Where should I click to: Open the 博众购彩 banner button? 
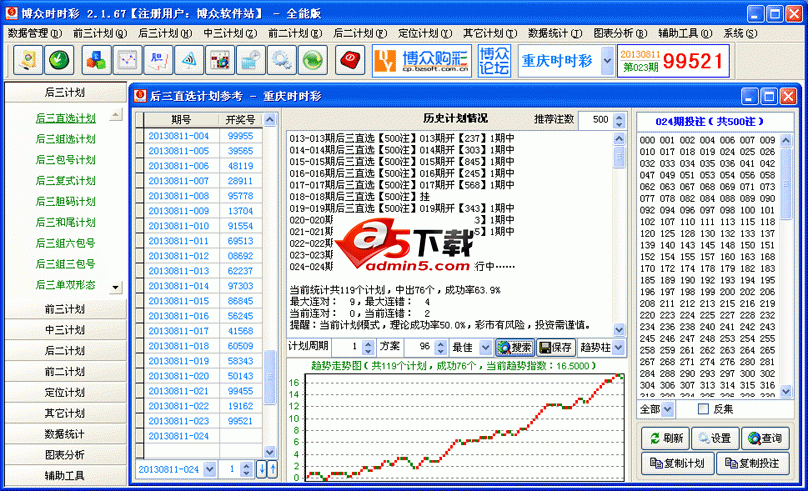tap(422, 61)
